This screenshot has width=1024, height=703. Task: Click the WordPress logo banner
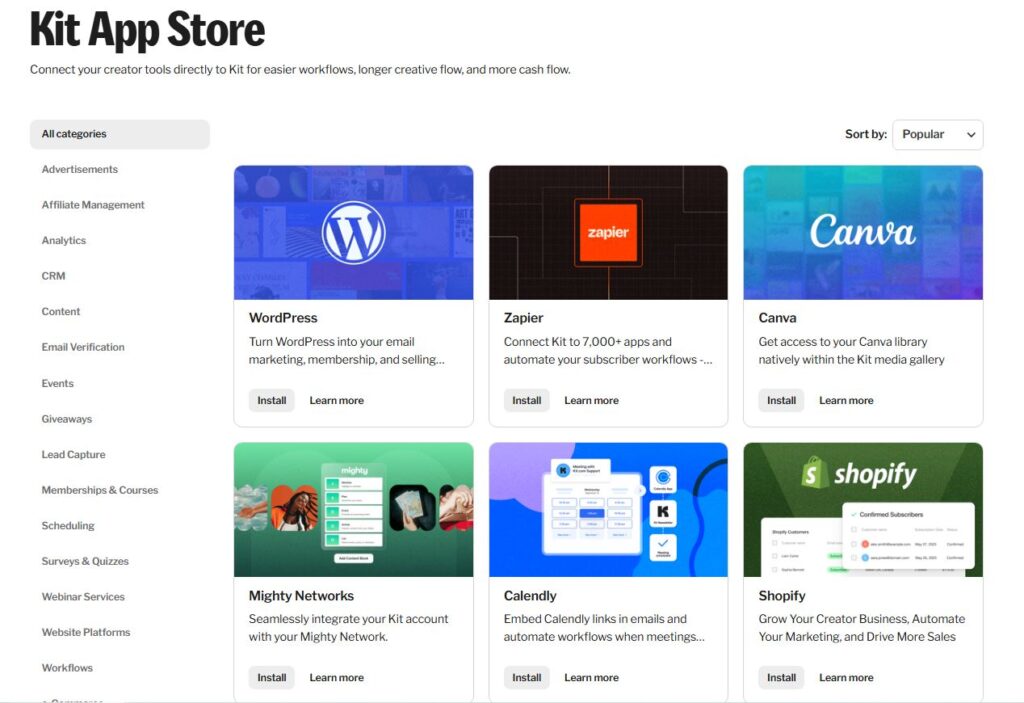pyautogui.click(x=353, y=233)
